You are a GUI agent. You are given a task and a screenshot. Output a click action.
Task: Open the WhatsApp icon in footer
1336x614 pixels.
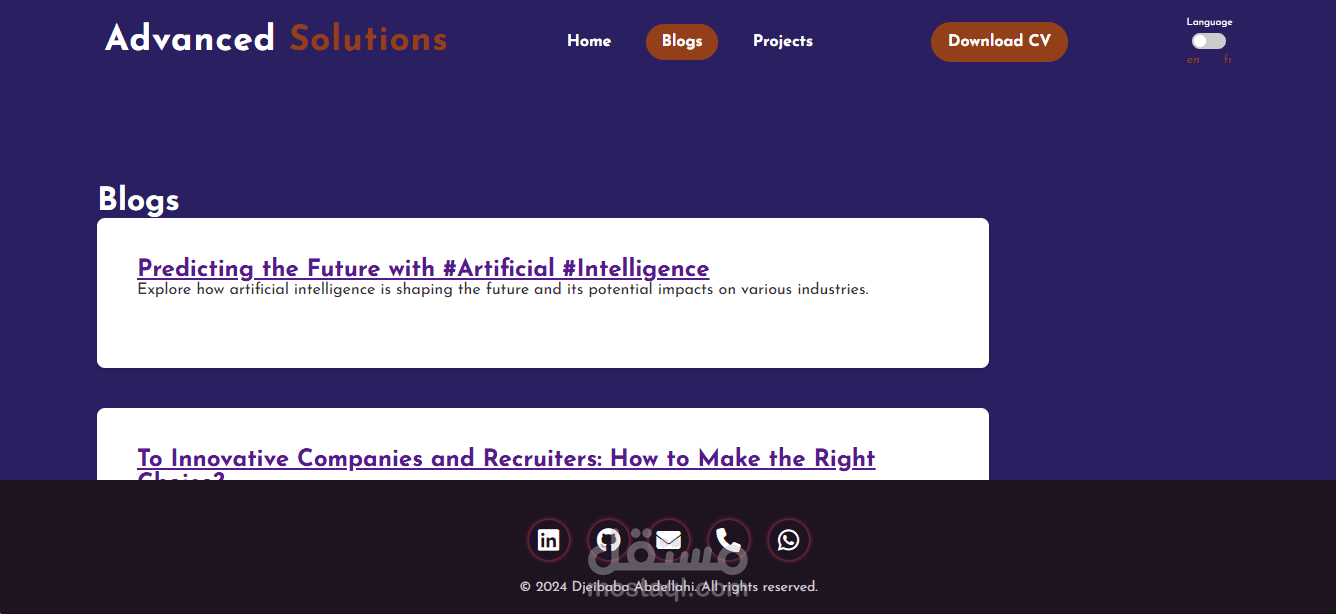pyautogui.click(x=788, y=540)
